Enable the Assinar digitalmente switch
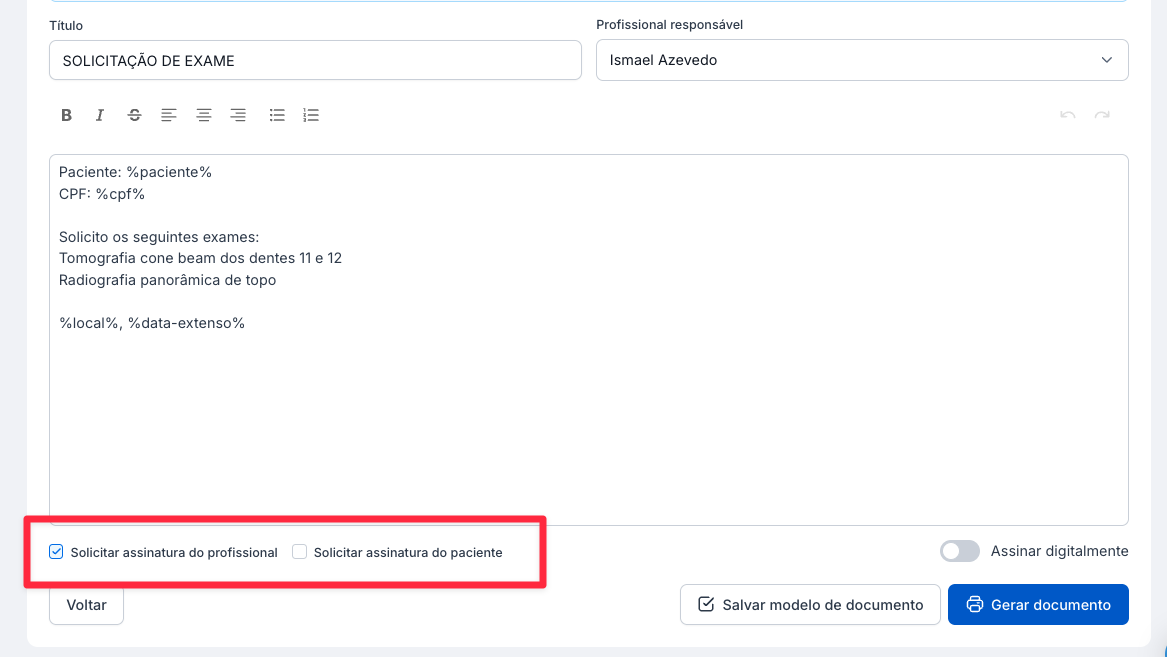1167x657 pixels. tap(959, 551)
